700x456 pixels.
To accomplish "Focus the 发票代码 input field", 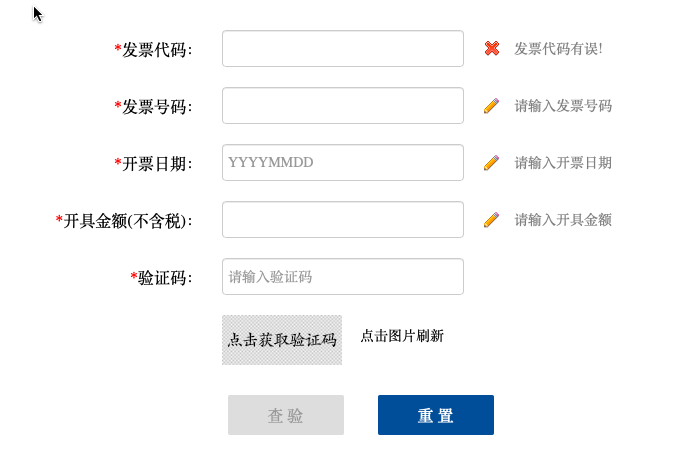I will click(x=342, y=49).
